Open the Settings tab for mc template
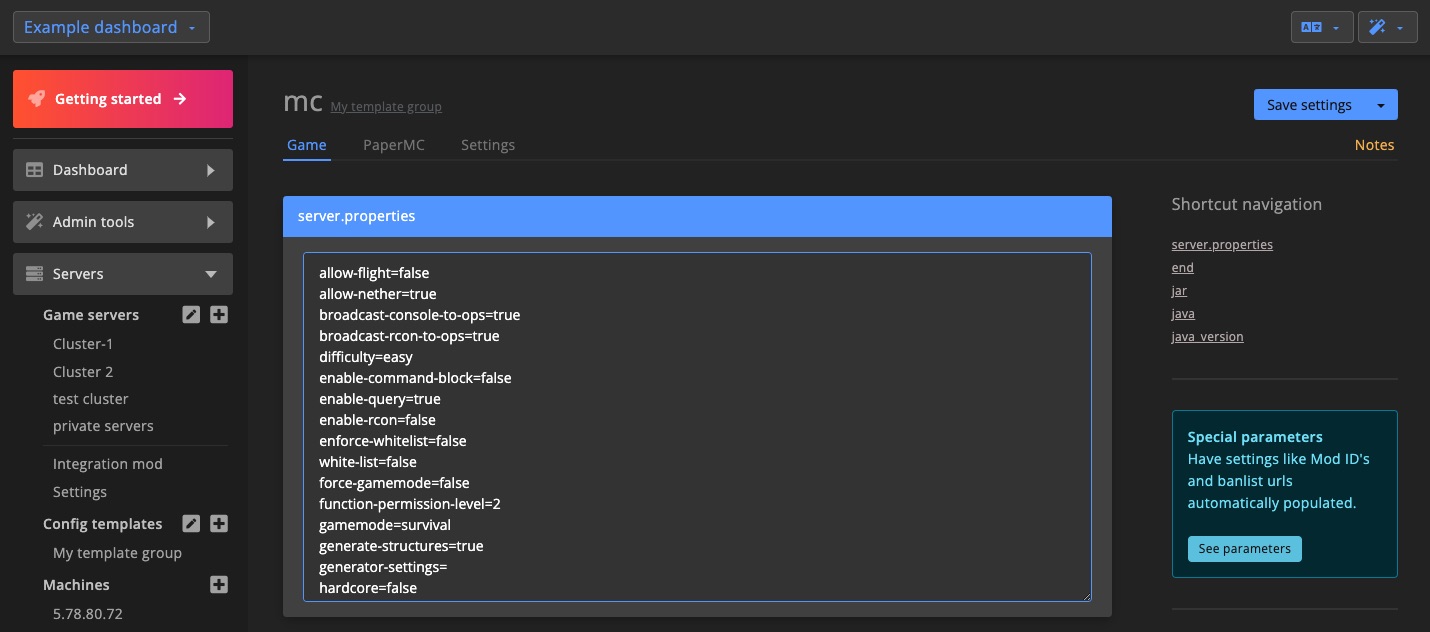1430x632 pixels. (488, 145)
